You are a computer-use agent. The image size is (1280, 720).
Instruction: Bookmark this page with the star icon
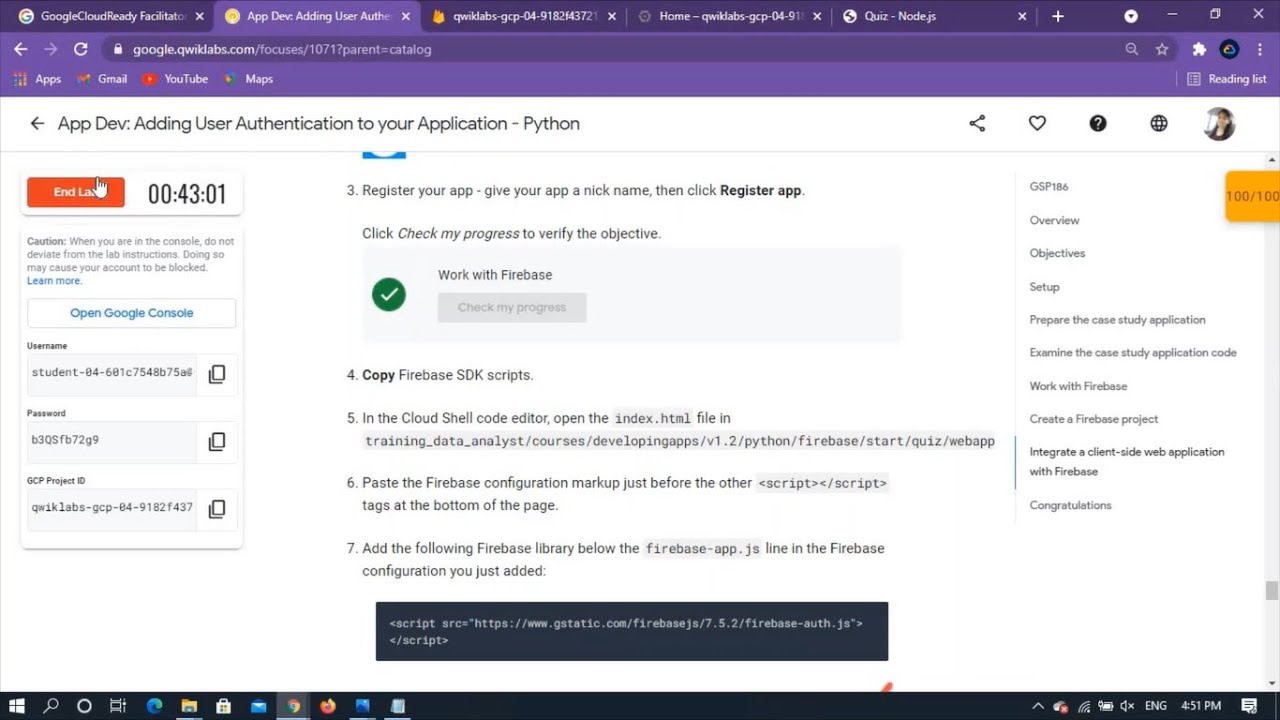[x=1162, y=49]
